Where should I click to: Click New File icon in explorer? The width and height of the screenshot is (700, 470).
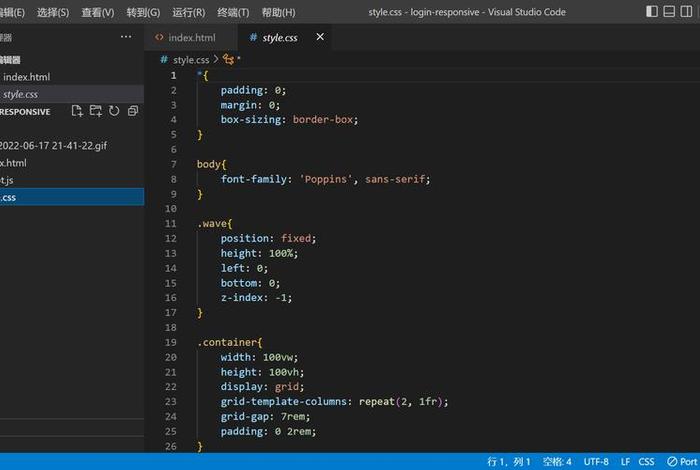[x=77, y=111]
